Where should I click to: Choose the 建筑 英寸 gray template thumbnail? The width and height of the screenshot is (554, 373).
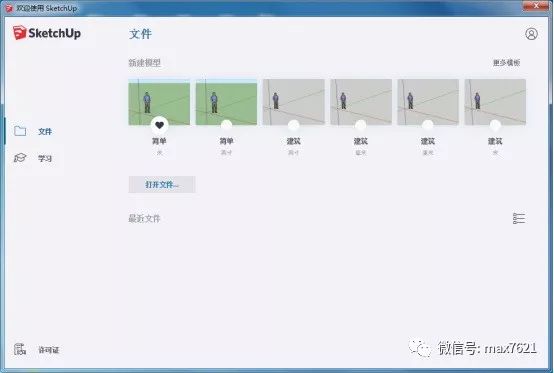point(293,102)
